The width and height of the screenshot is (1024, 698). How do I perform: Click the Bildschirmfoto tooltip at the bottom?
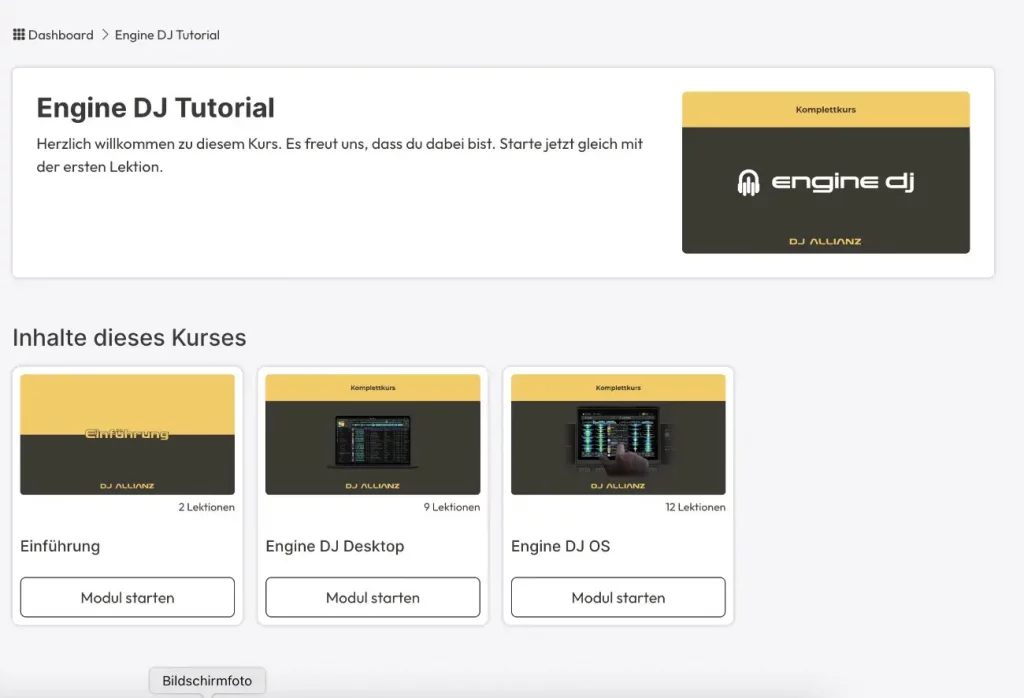tap(208, 681)
